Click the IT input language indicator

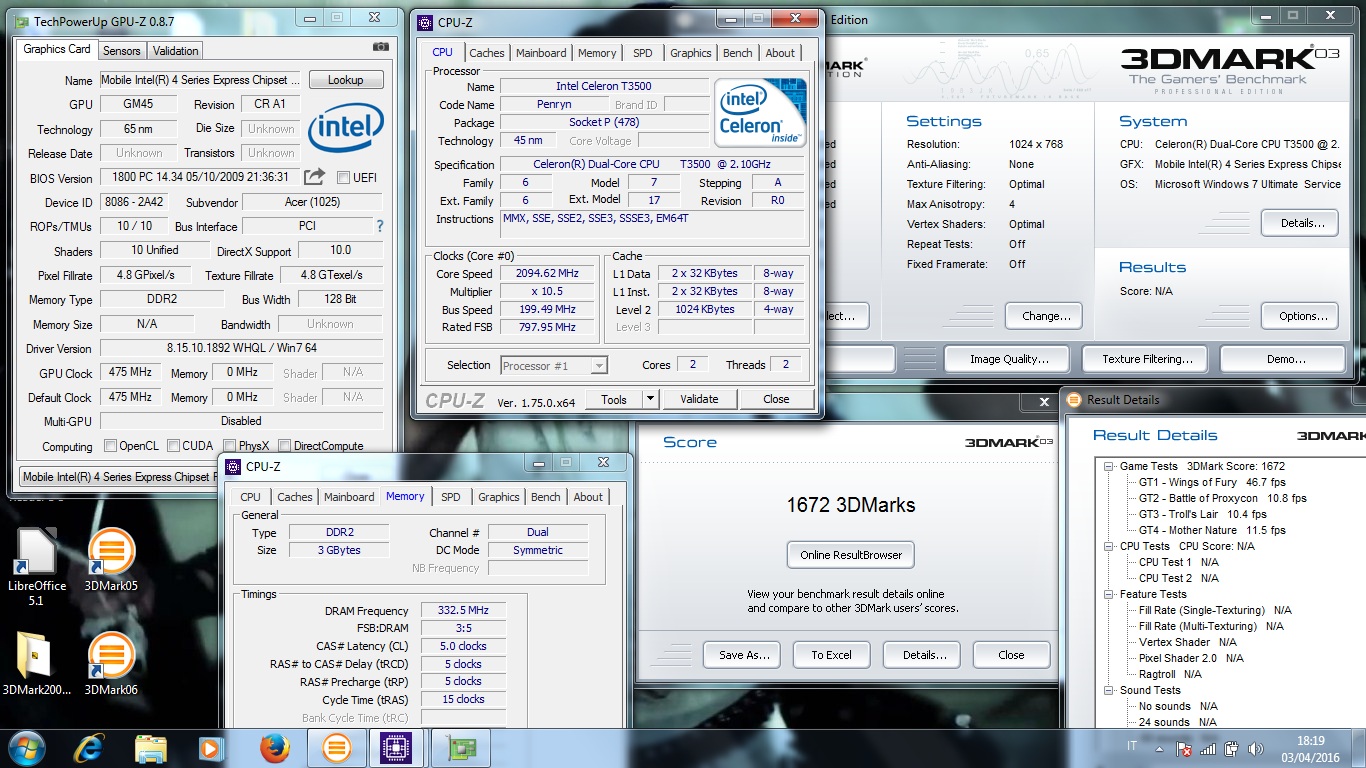click(x=1132, y=747)
